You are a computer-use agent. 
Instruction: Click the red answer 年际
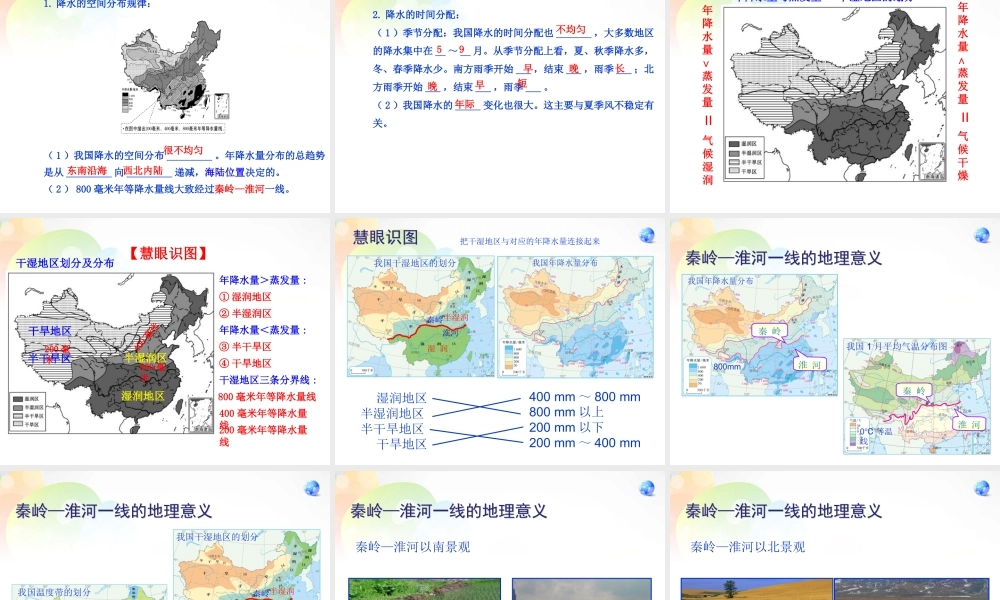click(465, 104)
